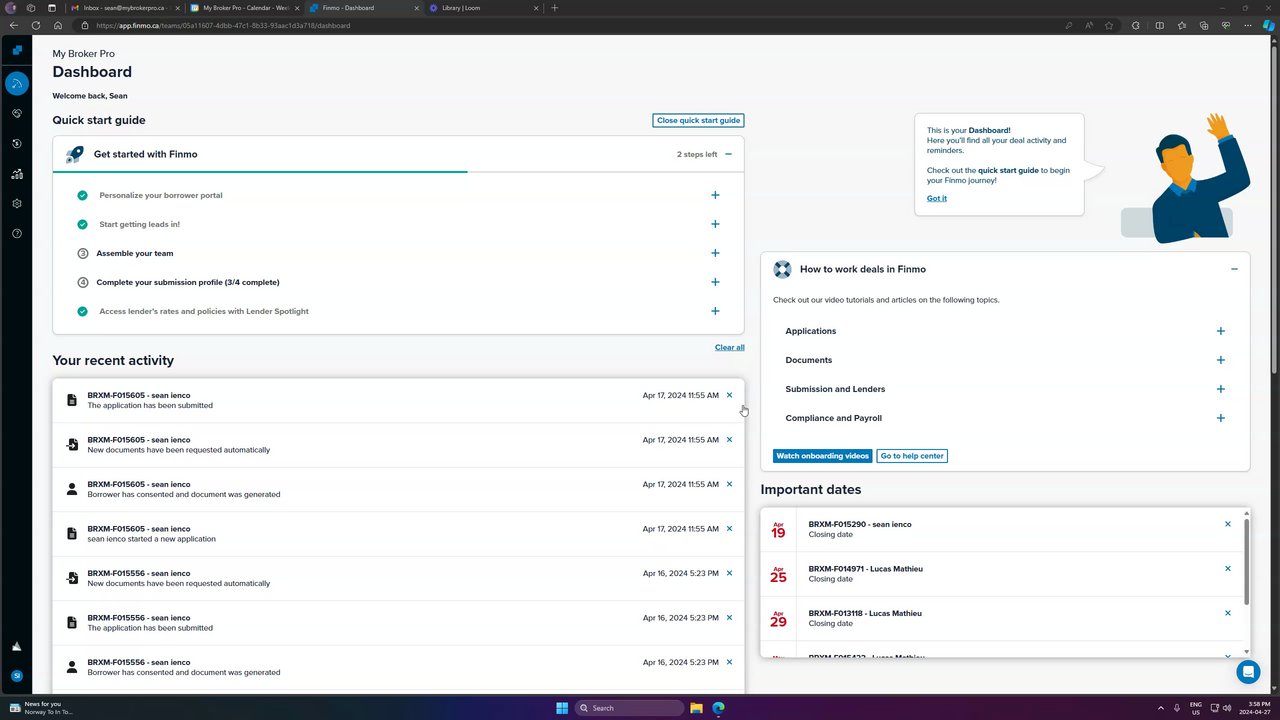
Task: Select the Finmo - Dashboard browser tab
Action: 364,8
